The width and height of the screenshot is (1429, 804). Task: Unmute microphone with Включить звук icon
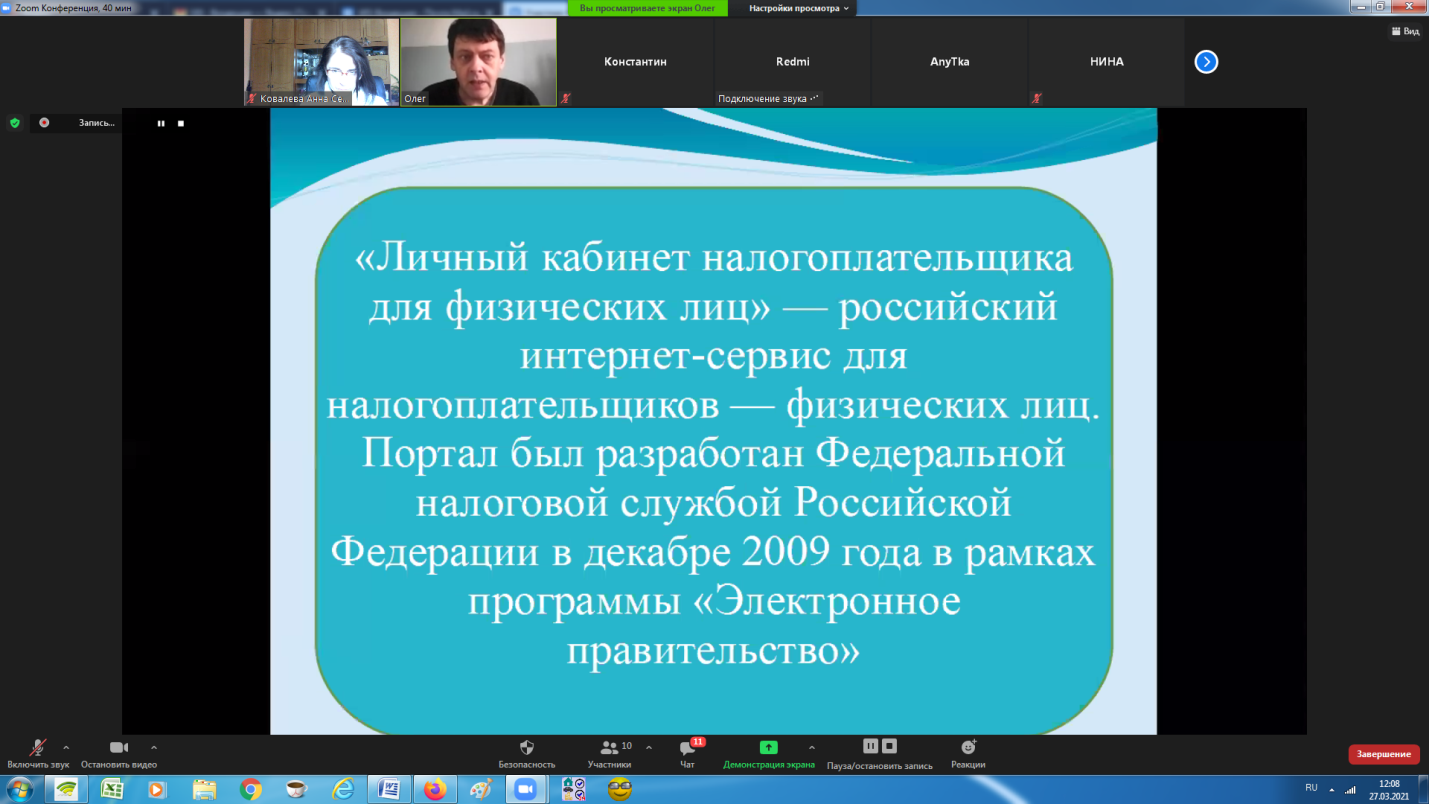pos(38,749)
